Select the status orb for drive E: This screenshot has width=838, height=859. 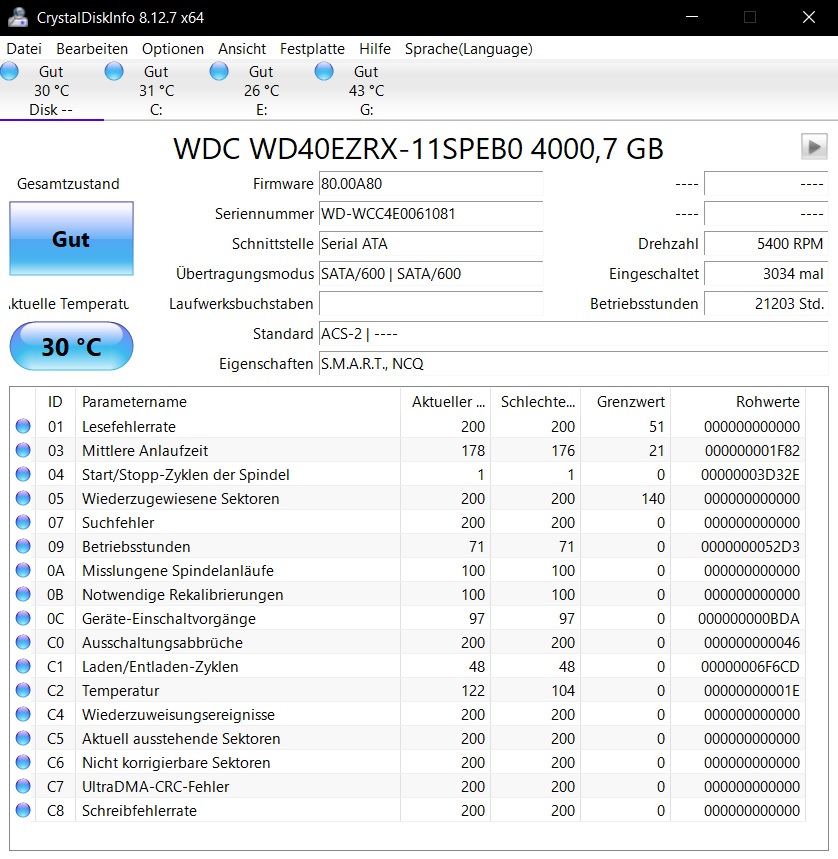[x=219, y=71]
